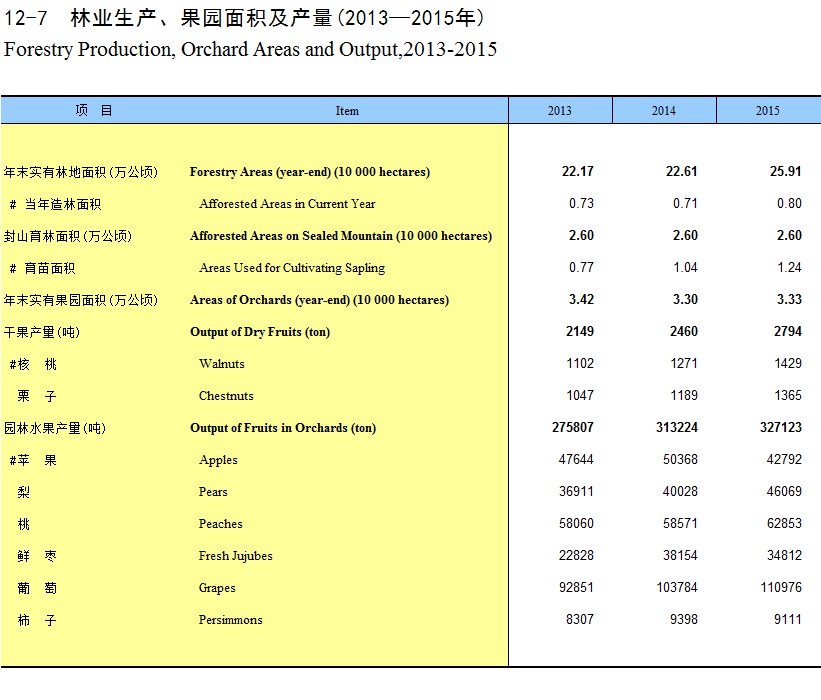This screenshot has width=821, height=700.
Task: Click 62853 peaches 2015 value
Action: [x=784, y=523]
